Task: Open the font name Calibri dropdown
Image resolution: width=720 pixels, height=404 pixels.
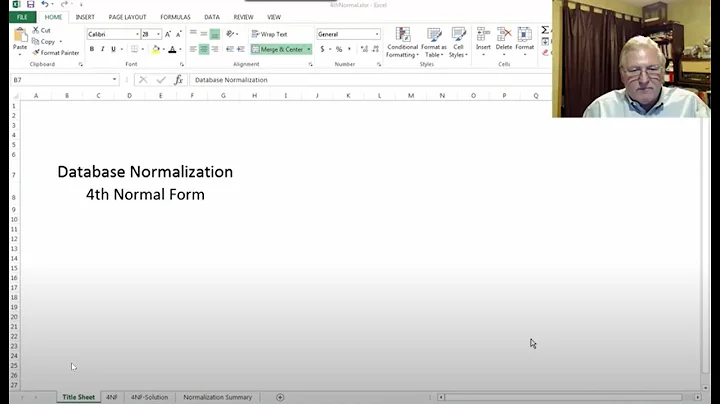Action: (137, 34)
